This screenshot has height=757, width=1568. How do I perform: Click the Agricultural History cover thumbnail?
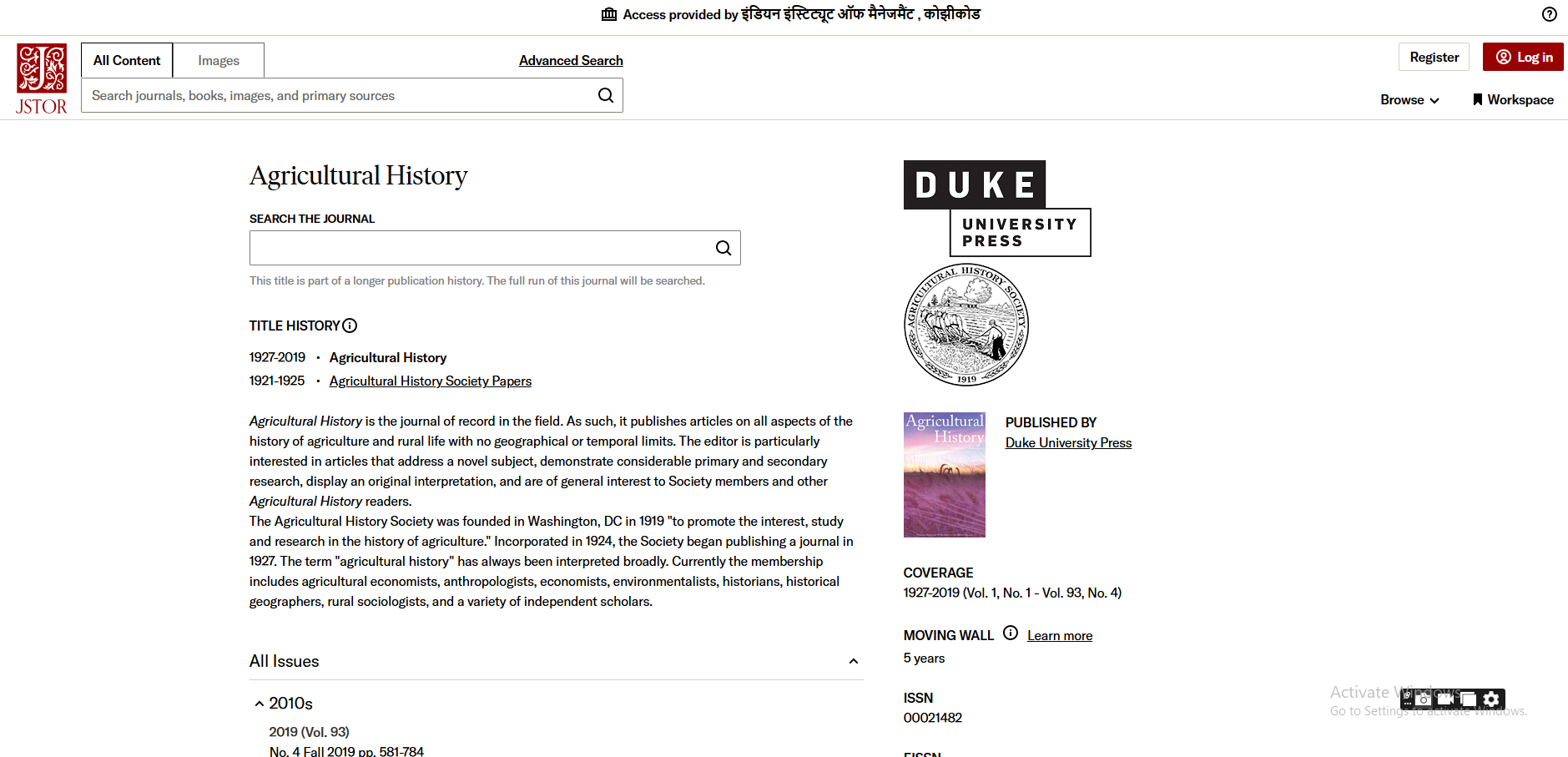click(x=945, y=474)
